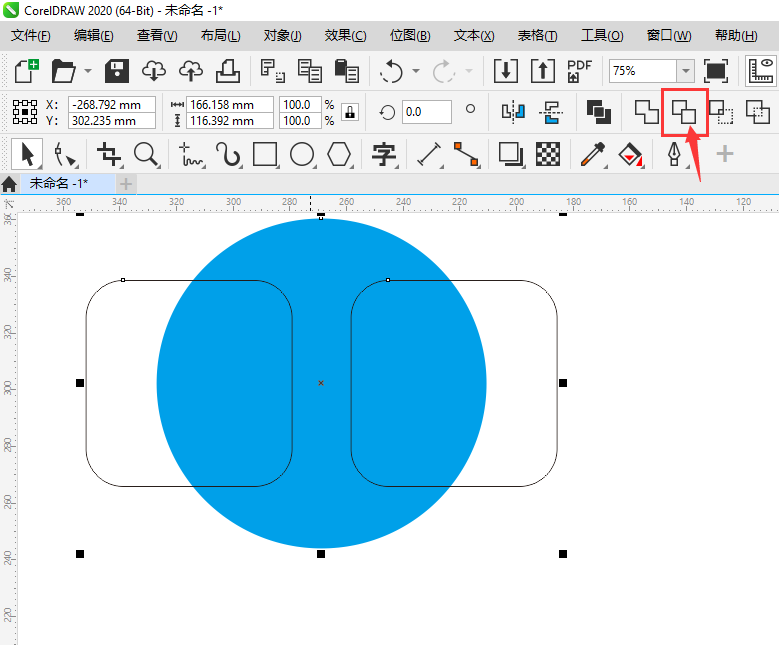
Task: Switch to the 未命名 -1* document tab
Action: click(58, 184)
